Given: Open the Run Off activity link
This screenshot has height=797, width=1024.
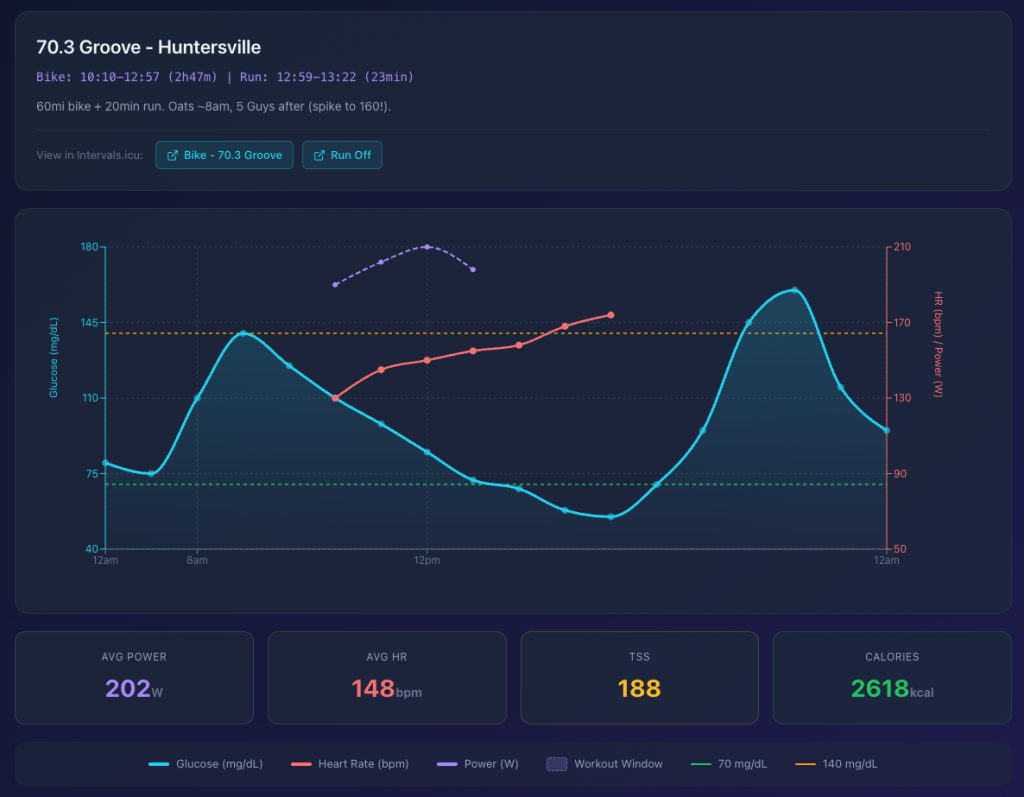Looking at the screenshot, I should pyautogui.click(x=342, y=156).
